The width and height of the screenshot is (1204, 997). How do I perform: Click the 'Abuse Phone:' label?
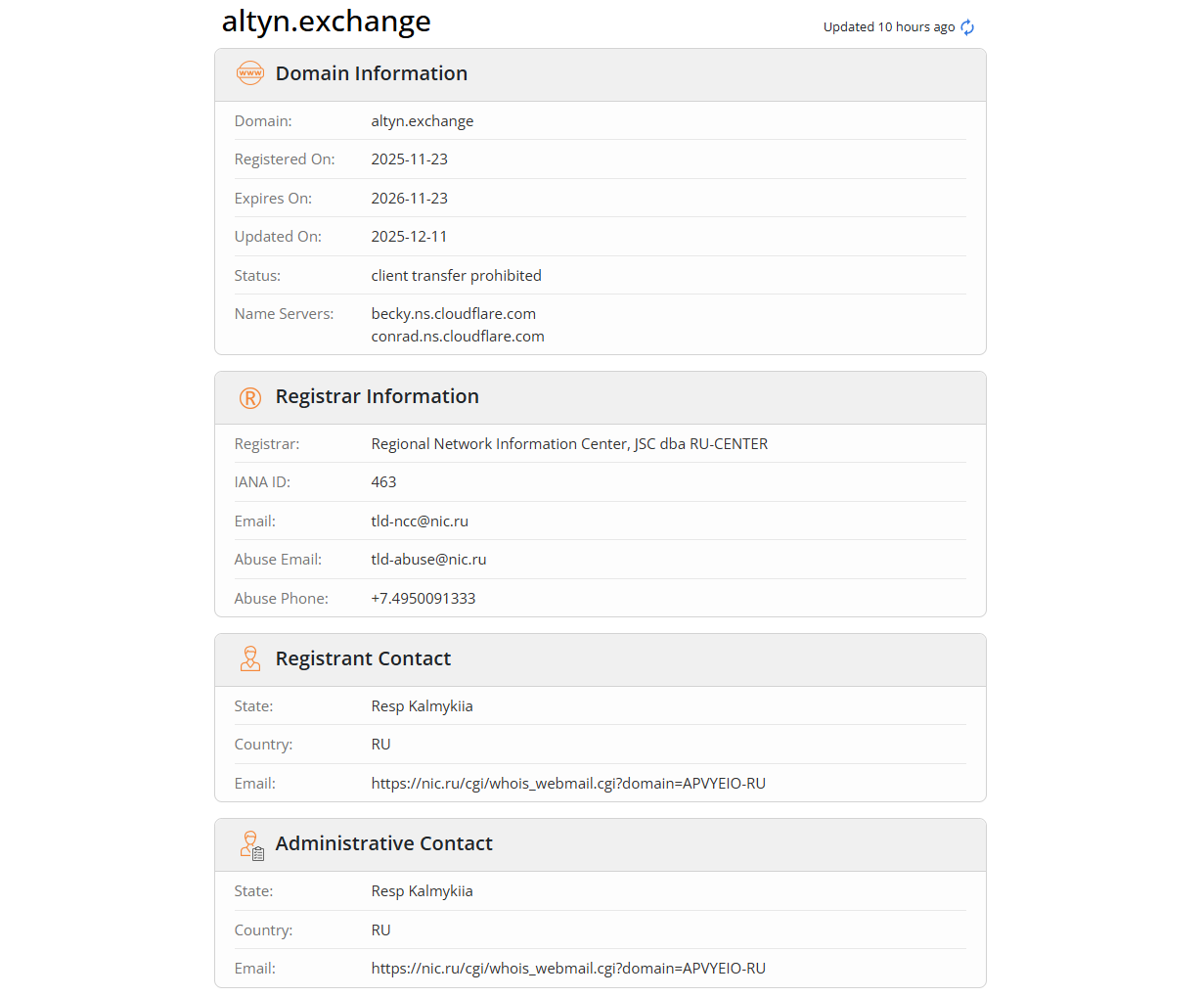(x=282, y=599)
